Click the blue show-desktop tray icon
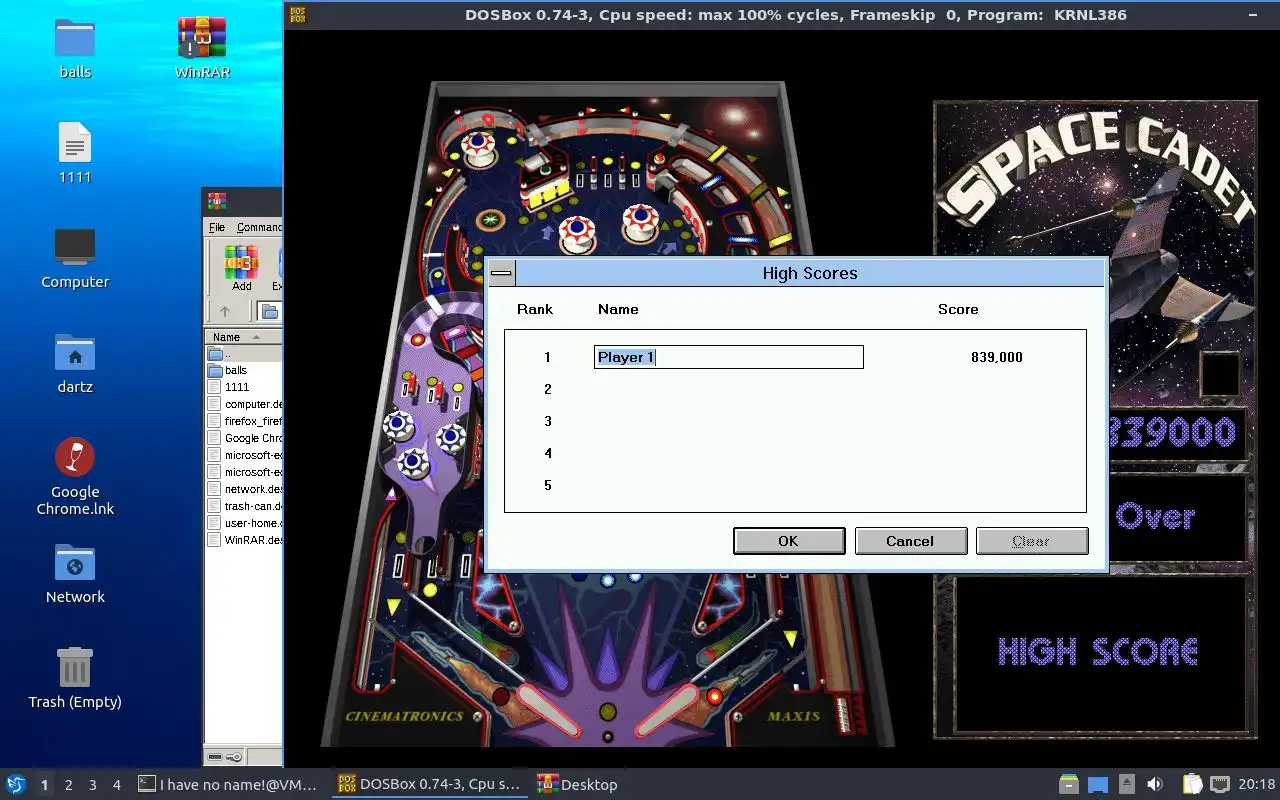This screenshot has height=800, width=1280. [1098, 784]
